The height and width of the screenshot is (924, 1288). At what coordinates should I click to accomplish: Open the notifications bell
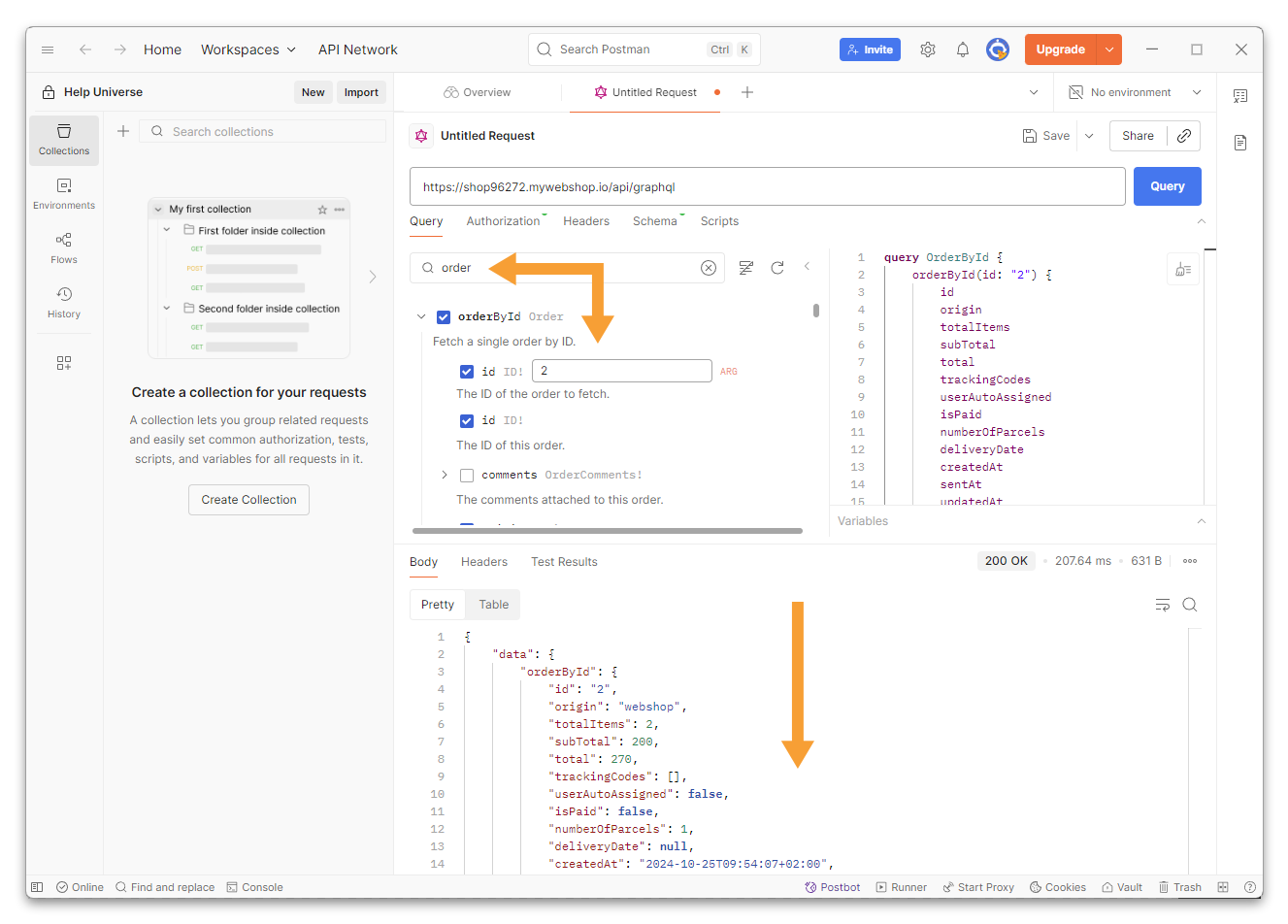(x=963, y=49)
